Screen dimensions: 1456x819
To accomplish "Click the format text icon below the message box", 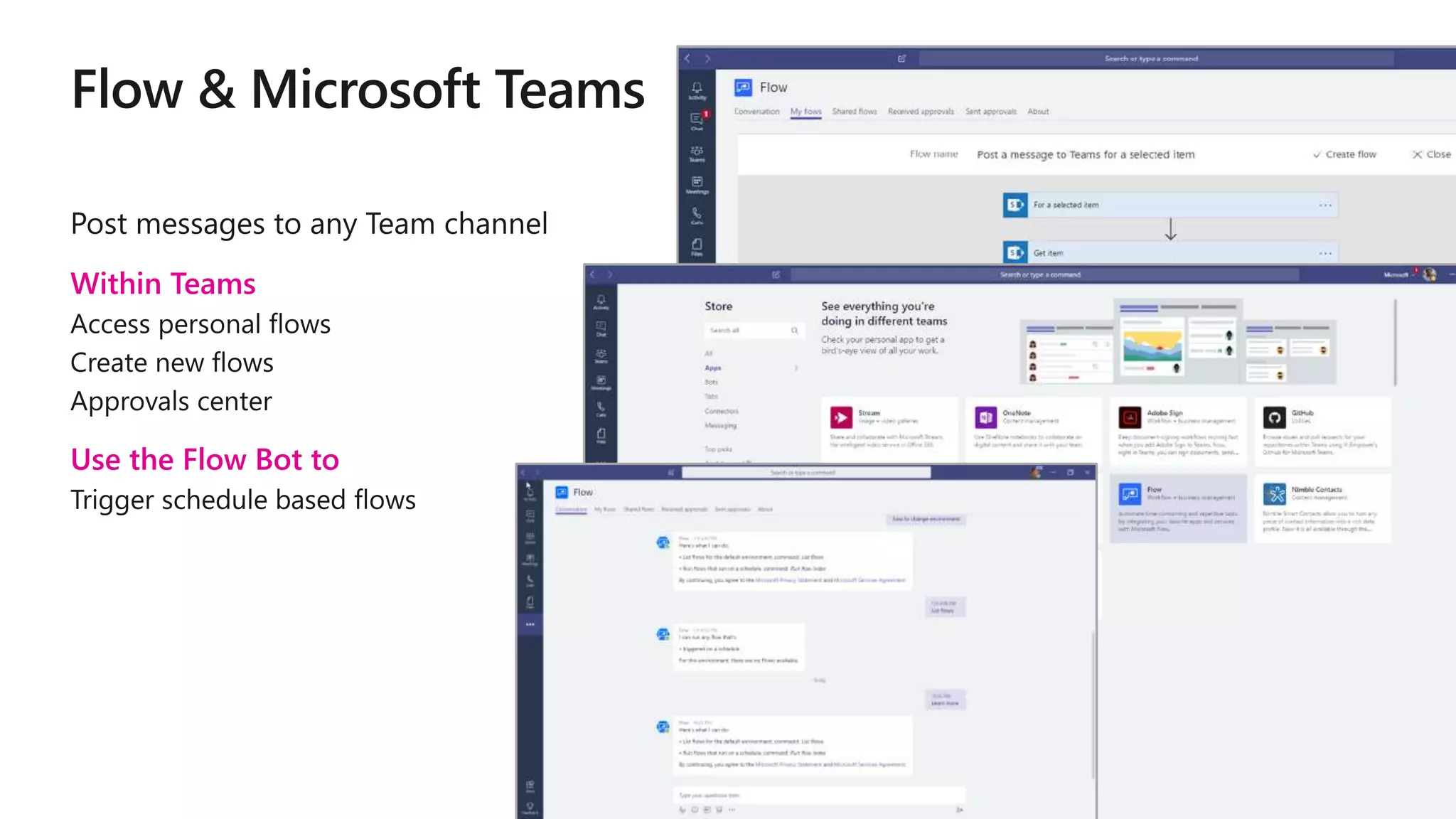I will click(x=682, y=810).
